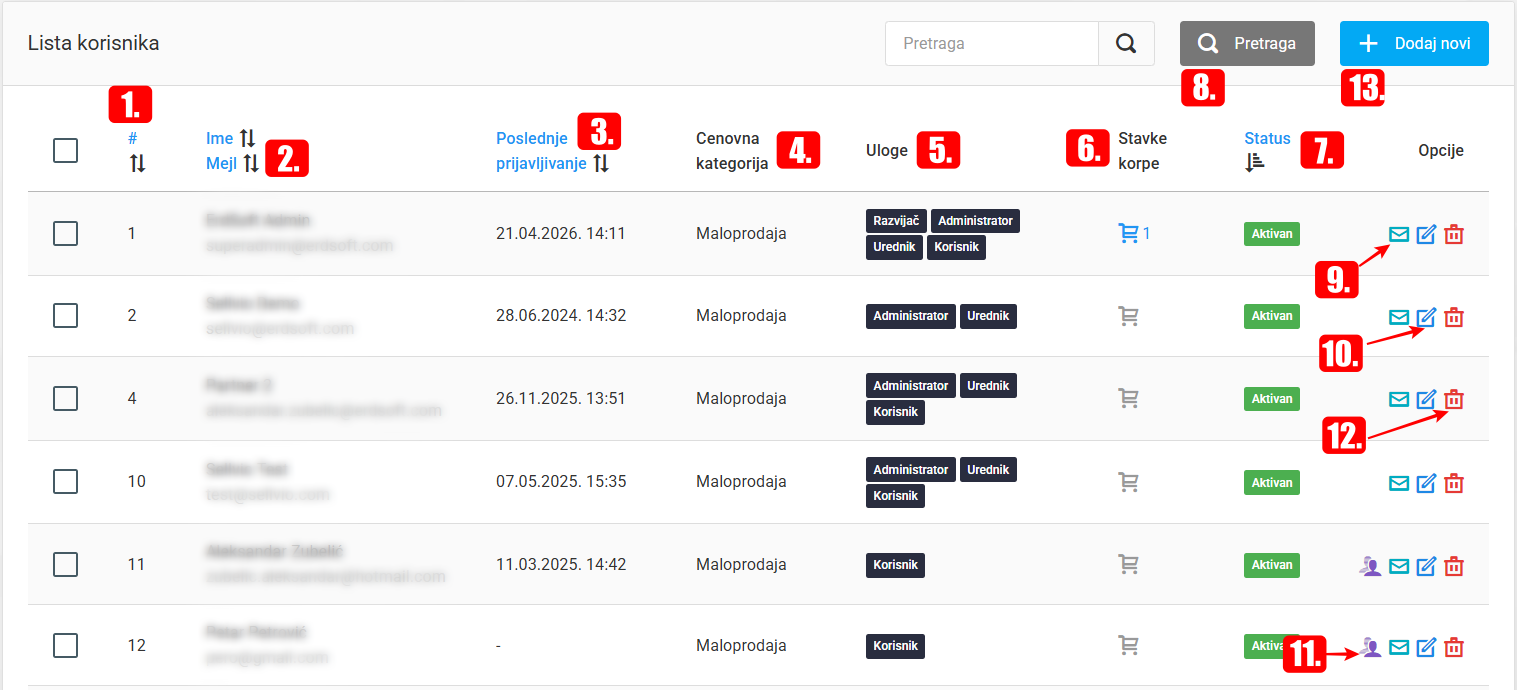This screenshot has width=1517, height=690.
Task: Mark the checkbox in row #10
Action: tap(65, 481)
